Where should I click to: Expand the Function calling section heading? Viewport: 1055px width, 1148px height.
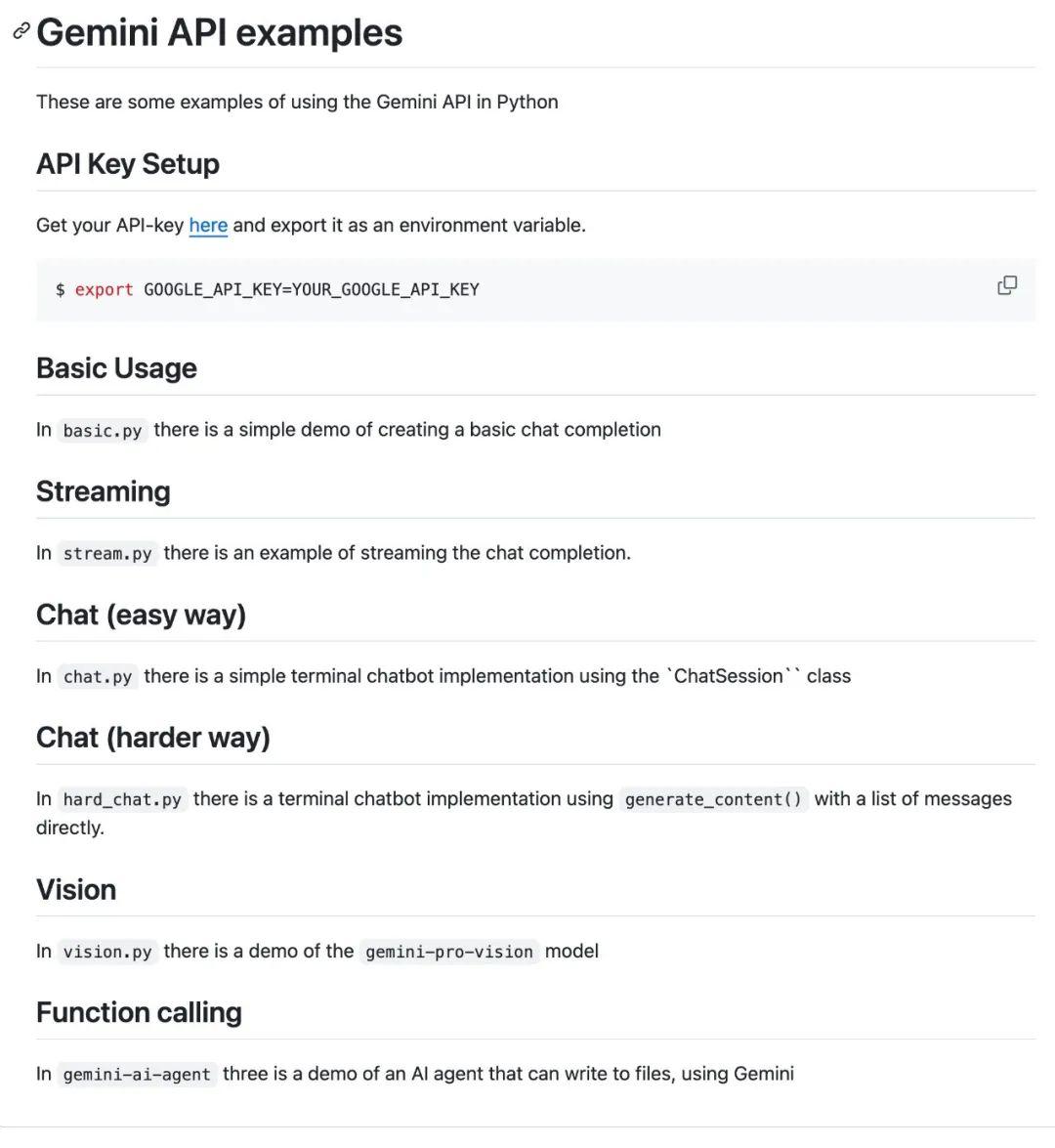click(x=139, y=1013)
